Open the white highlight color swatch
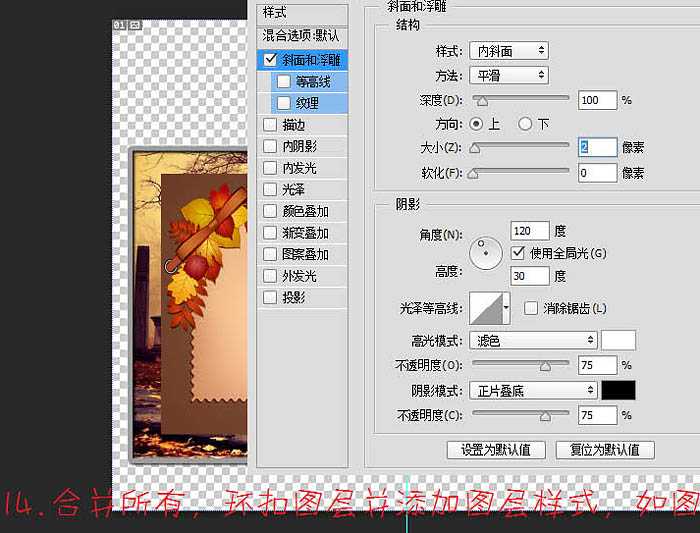 point(618,341)
